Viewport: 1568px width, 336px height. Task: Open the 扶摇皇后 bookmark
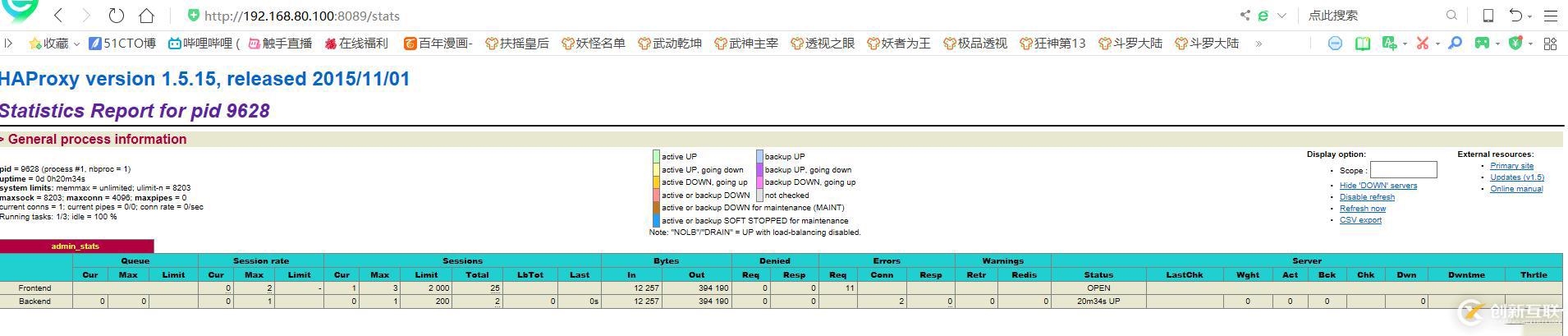(x=516, y=43)
